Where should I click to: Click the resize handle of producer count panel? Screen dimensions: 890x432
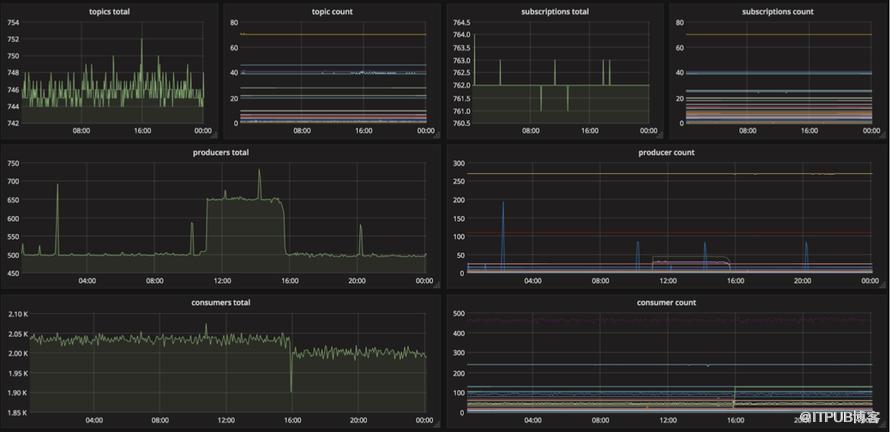pyautogui.click(x=882, y=286)
